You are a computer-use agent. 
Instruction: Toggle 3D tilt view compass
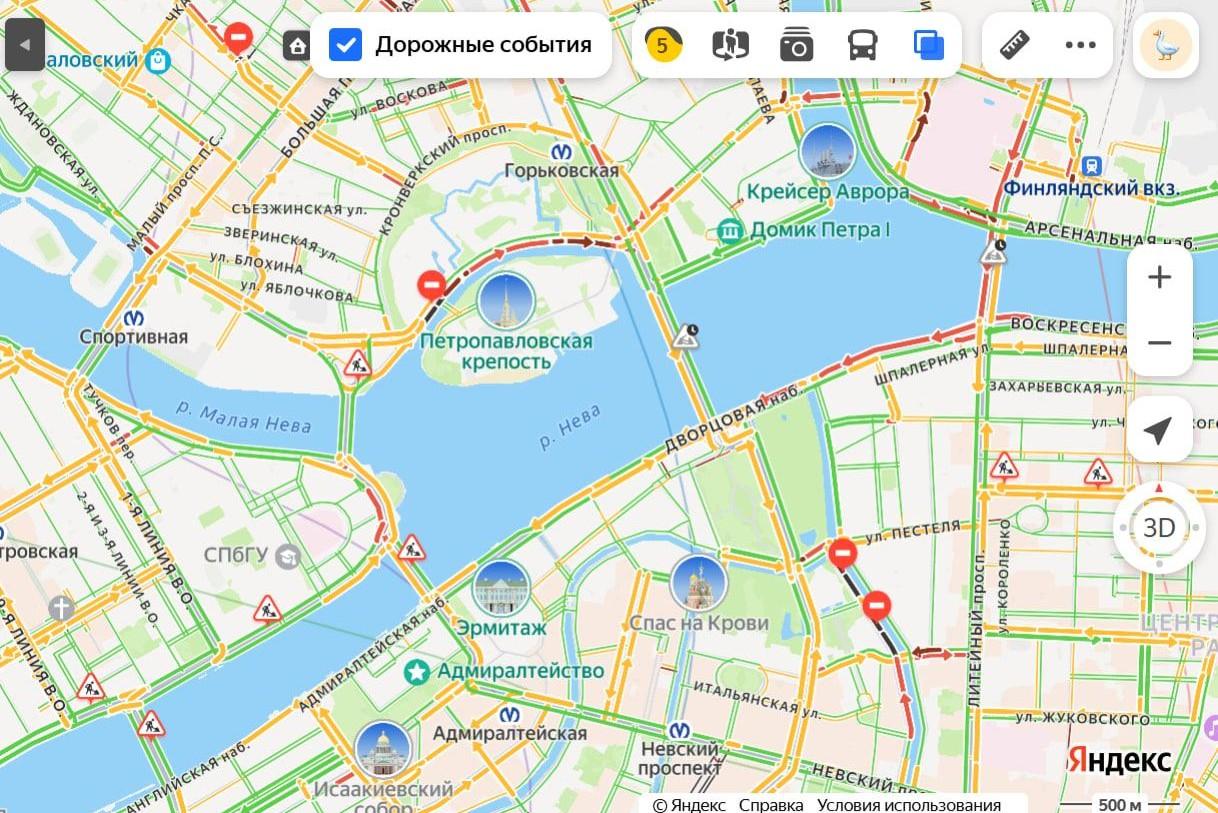(x=1159, y=528)
